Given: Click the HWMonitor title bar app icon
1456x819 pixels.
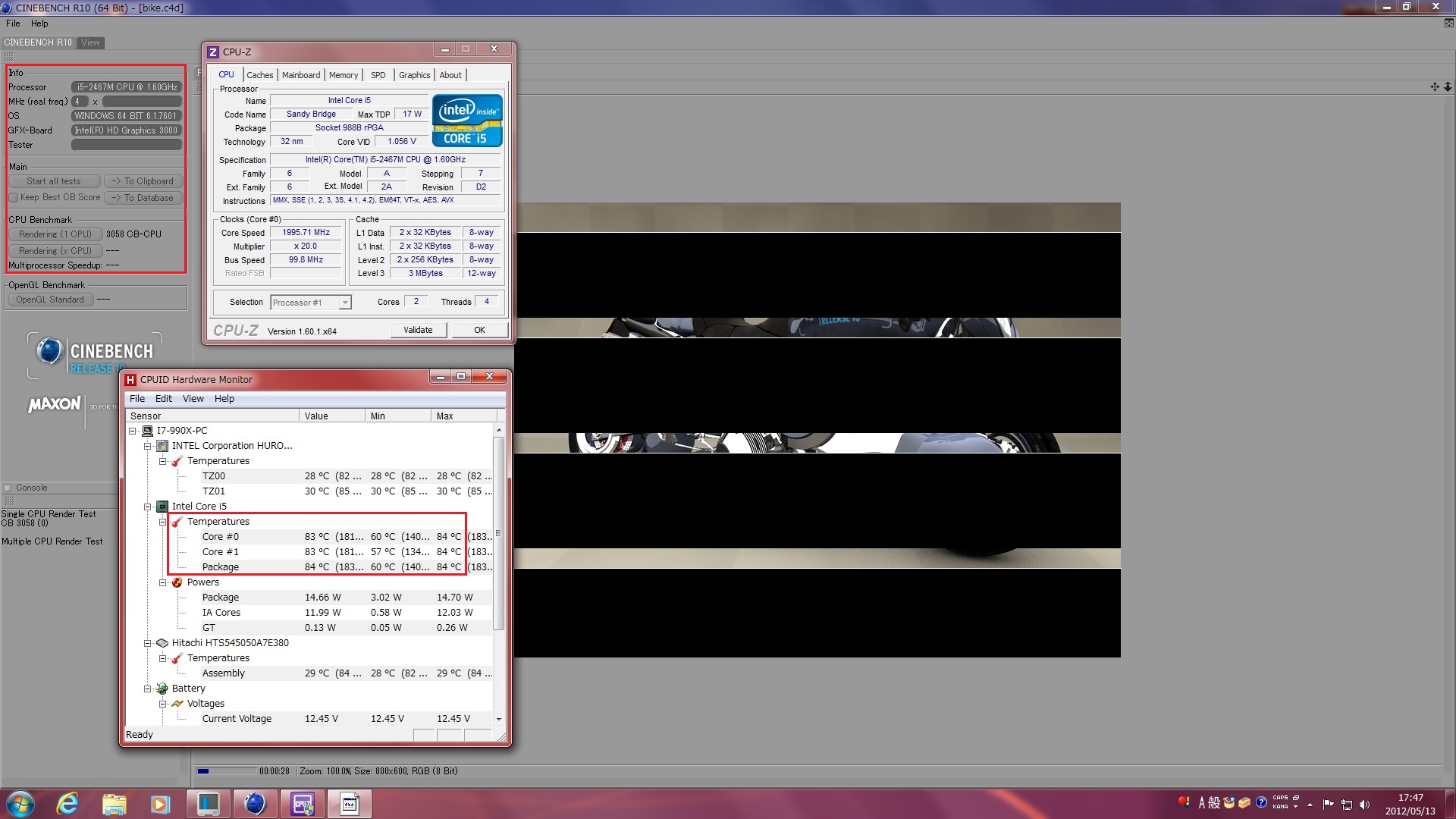Looking at the screenshot, I should point(131,380).
